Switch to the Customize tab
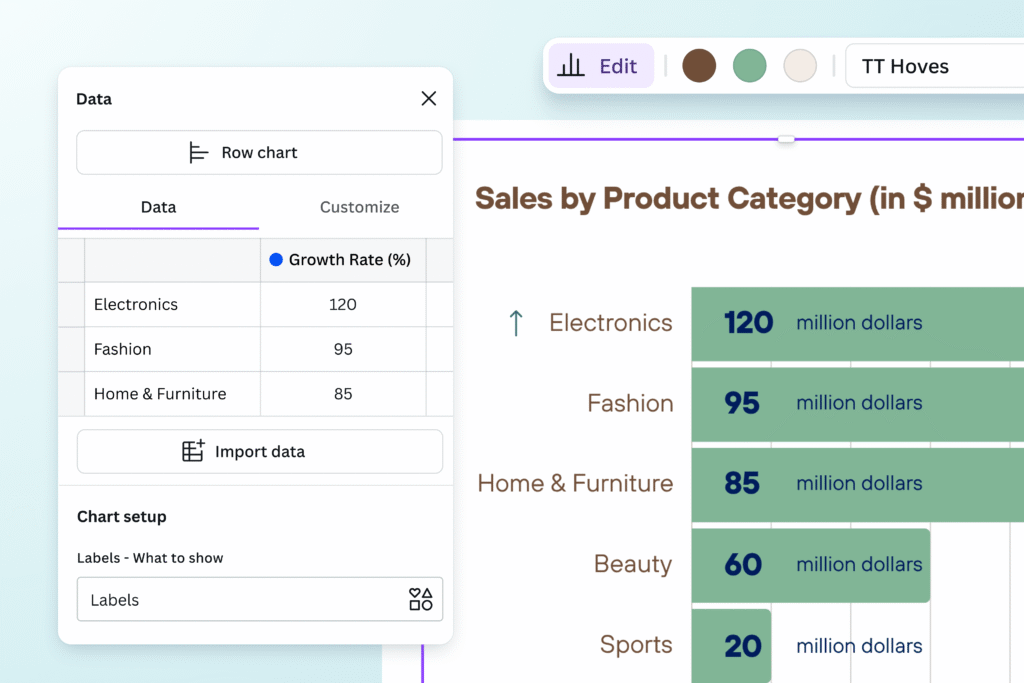This screenshot has width=1024, height=683. [x=359, y=207]
